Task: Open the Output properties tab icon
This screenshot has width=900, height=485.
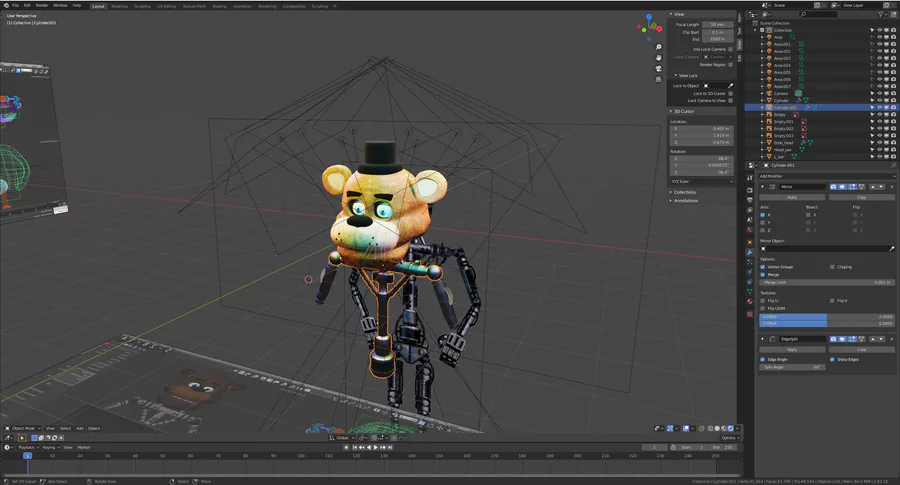Action: point(750,200)
